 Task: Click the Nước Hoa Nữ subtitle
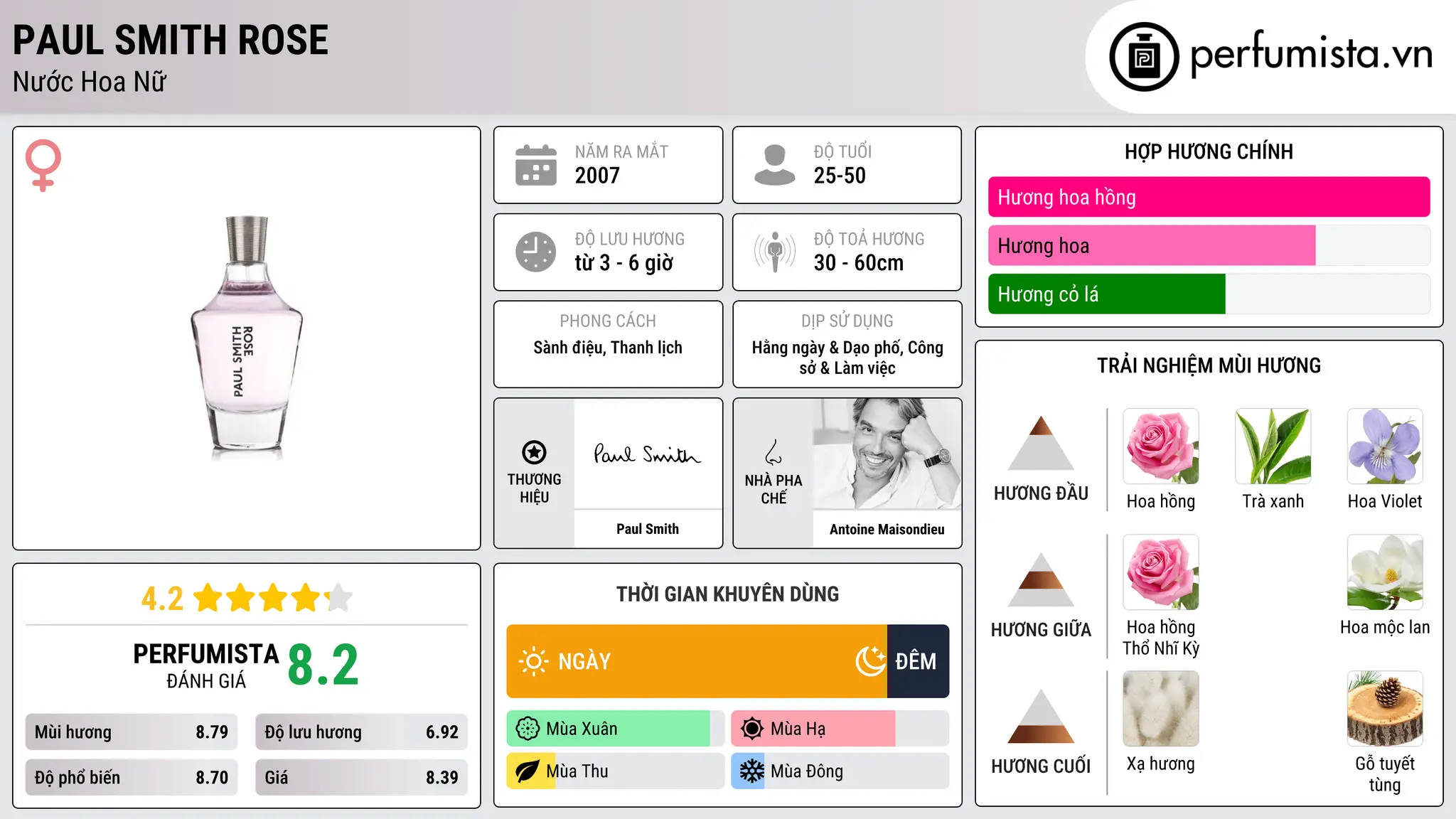click(90, 82)
